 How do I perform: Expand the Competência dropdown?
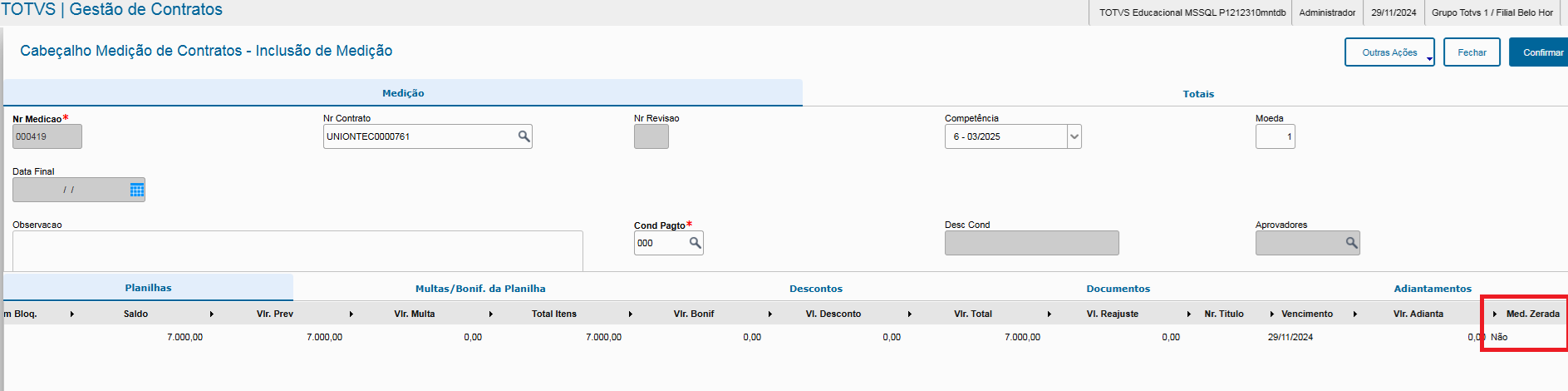(x=1074, y=136)
